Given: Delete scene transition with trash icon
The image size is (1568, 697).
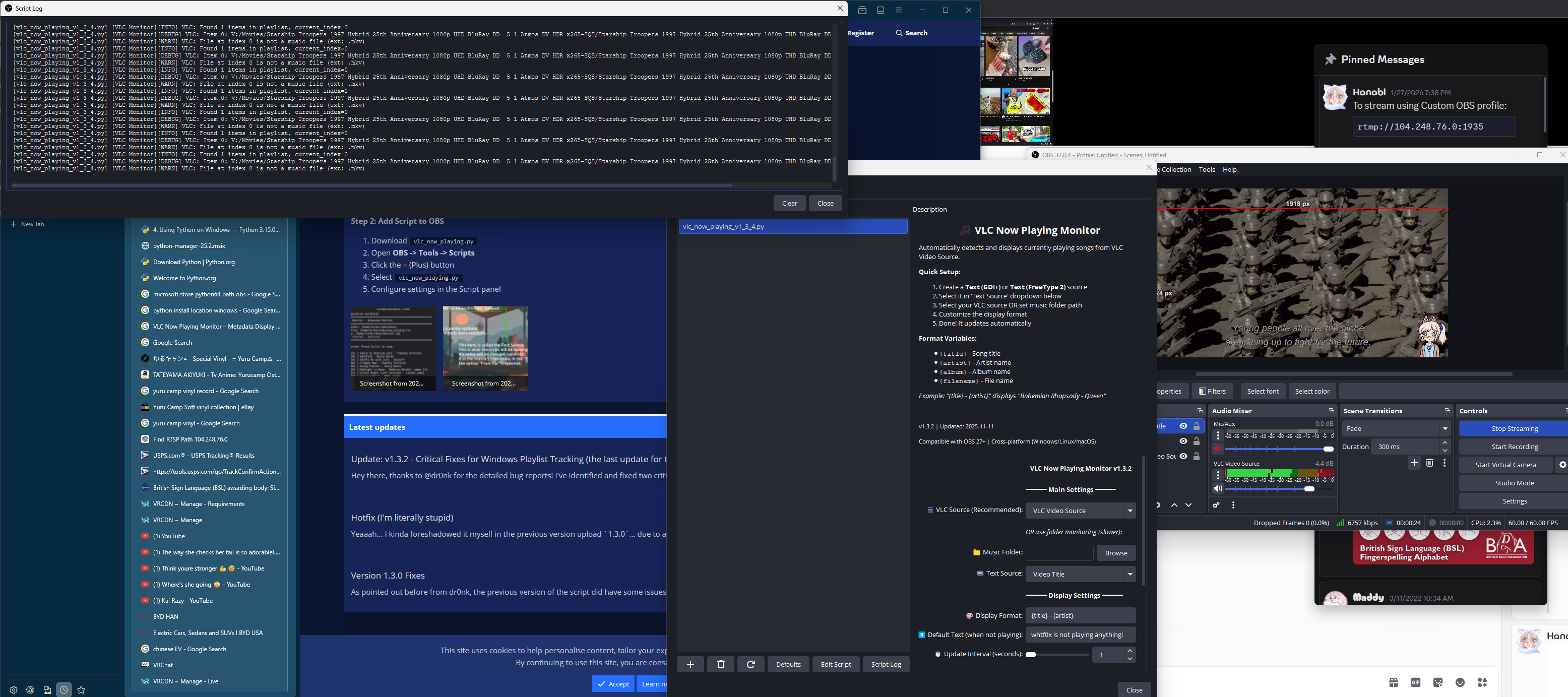Looking at the screenshot, I should 1430,463.
